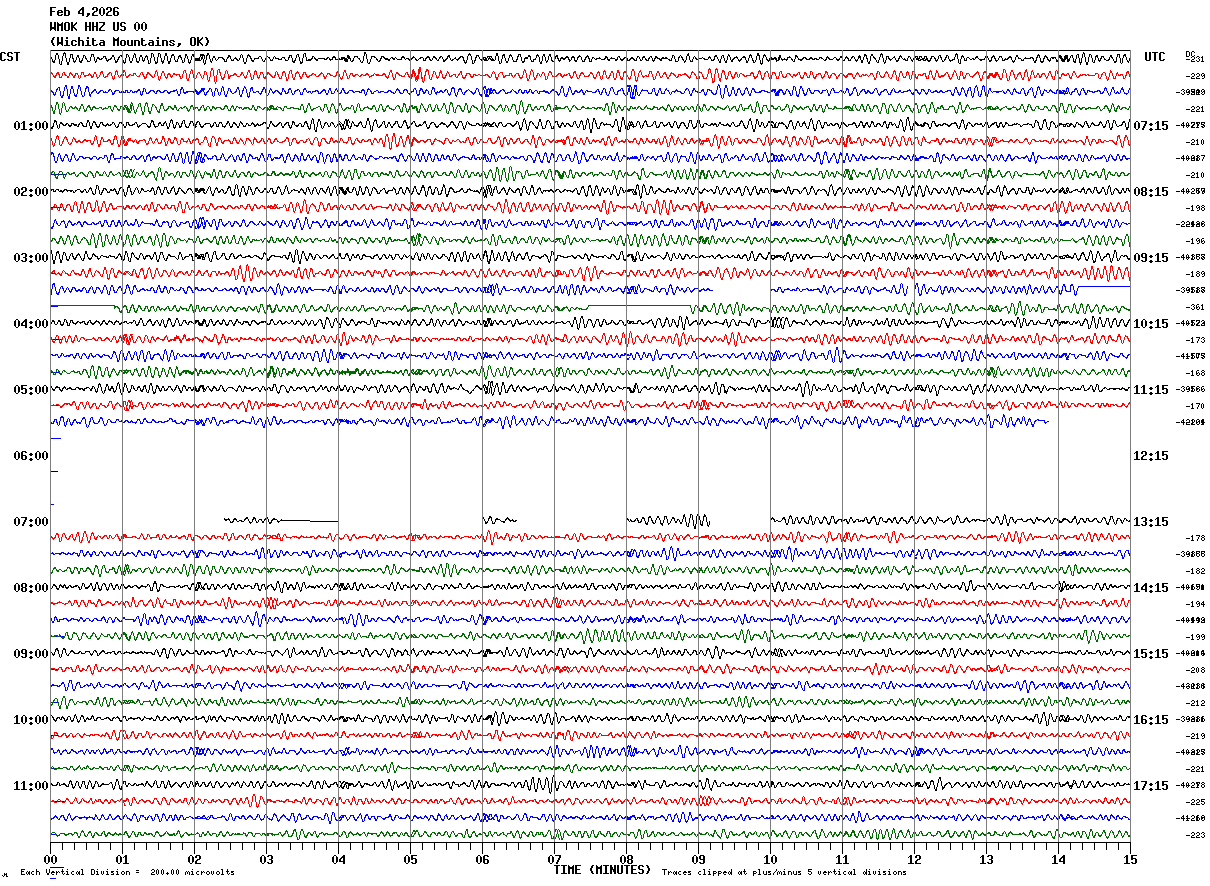Viewport: 1210px width, 886px height.
Task: Click the DC offset value -189
Action: [1195, 274]
